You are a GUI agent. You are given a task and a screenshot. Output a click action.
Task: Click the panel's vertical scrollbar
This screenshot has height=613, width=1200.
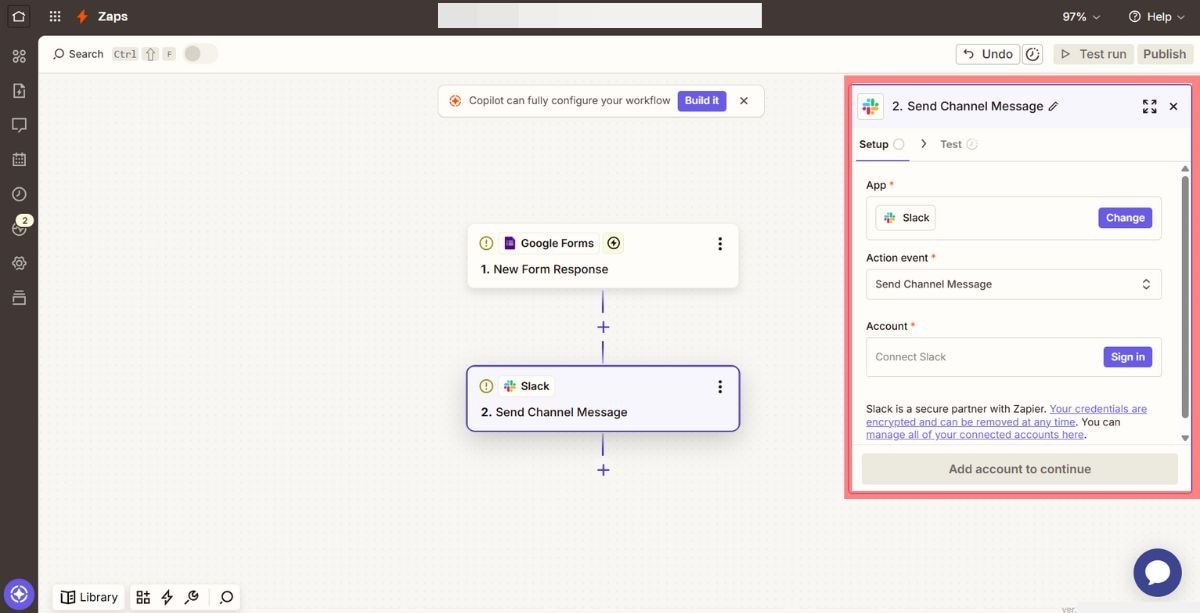tap(1185, 300)
